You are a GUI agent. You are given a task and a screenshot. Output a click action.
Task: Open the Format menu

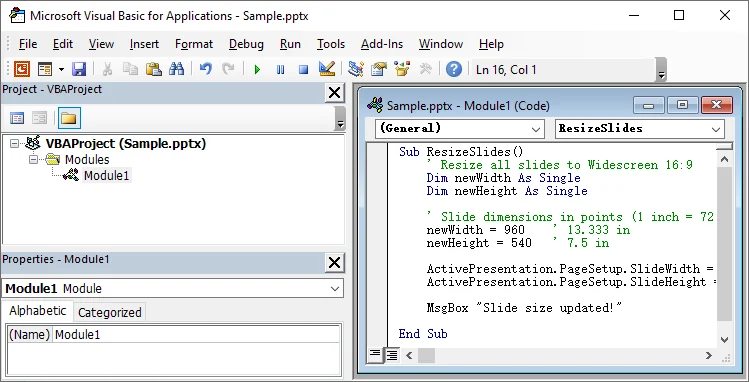(x=194, y=44)
